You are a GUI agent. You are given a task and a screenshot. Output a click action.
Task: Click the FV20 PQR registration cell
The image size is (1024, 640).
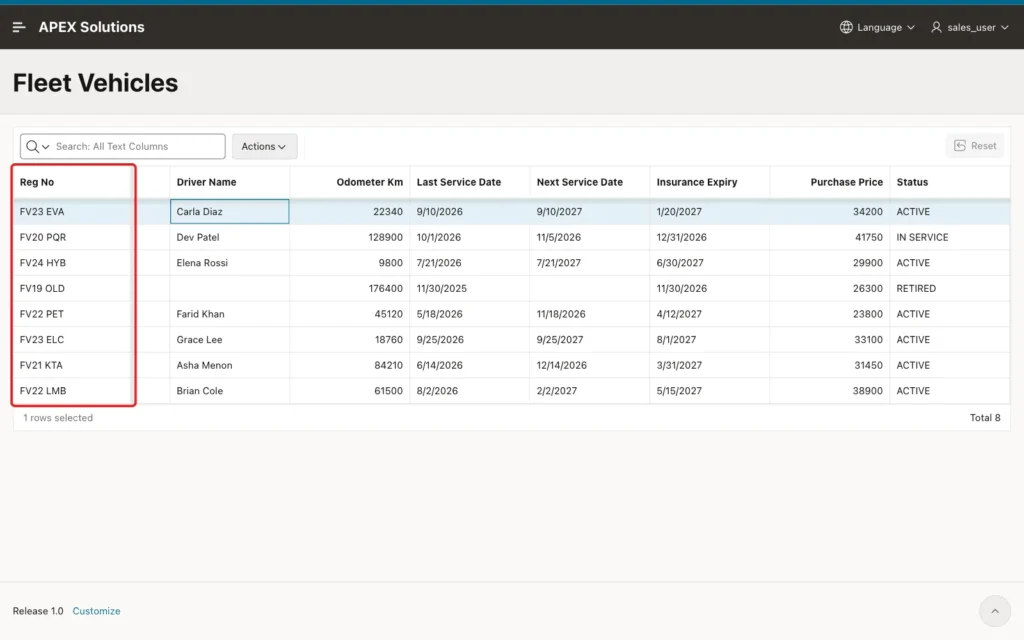coord(72,237)
